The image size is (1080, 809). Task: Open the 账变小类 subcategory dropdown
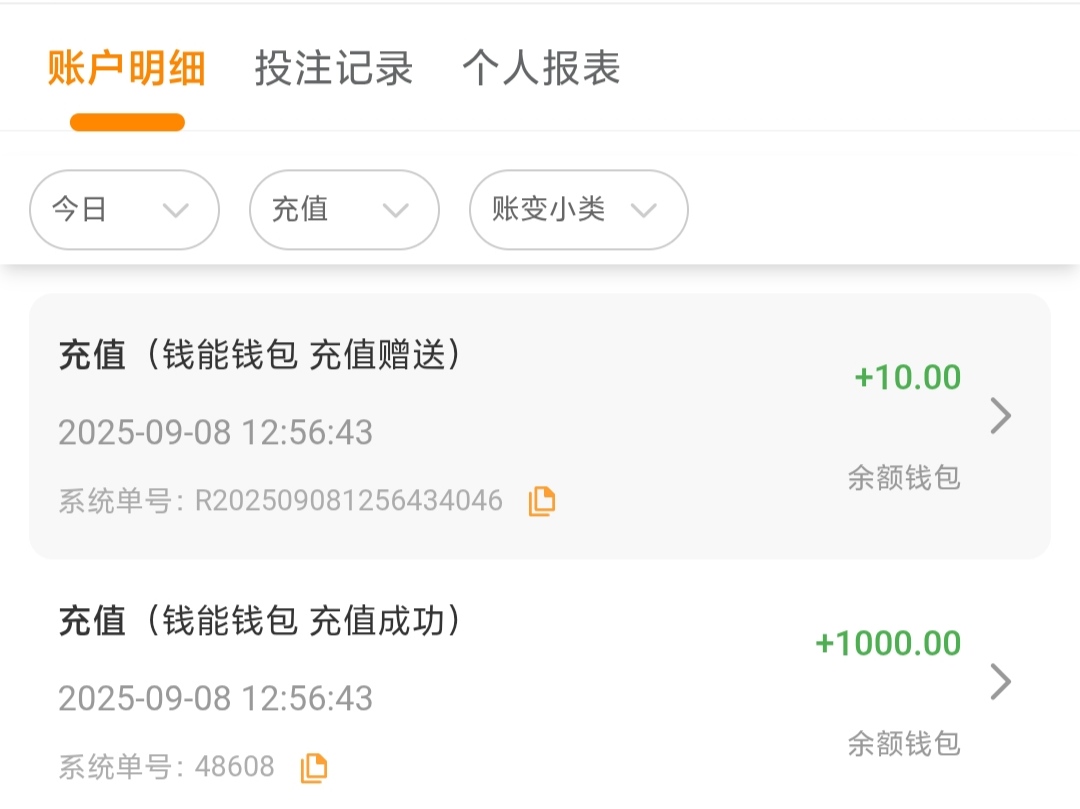tap(578, 210)
